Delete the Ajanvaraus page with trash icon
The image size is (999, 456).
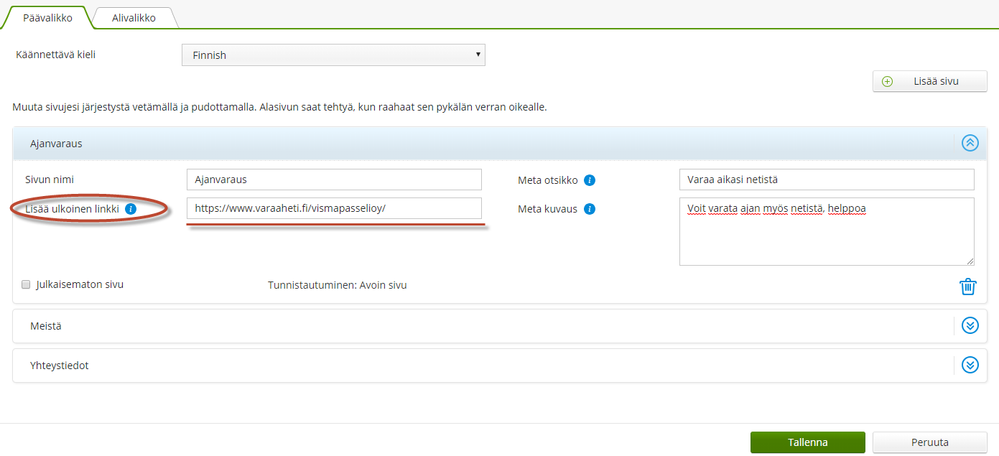click(x=968, y=287)
